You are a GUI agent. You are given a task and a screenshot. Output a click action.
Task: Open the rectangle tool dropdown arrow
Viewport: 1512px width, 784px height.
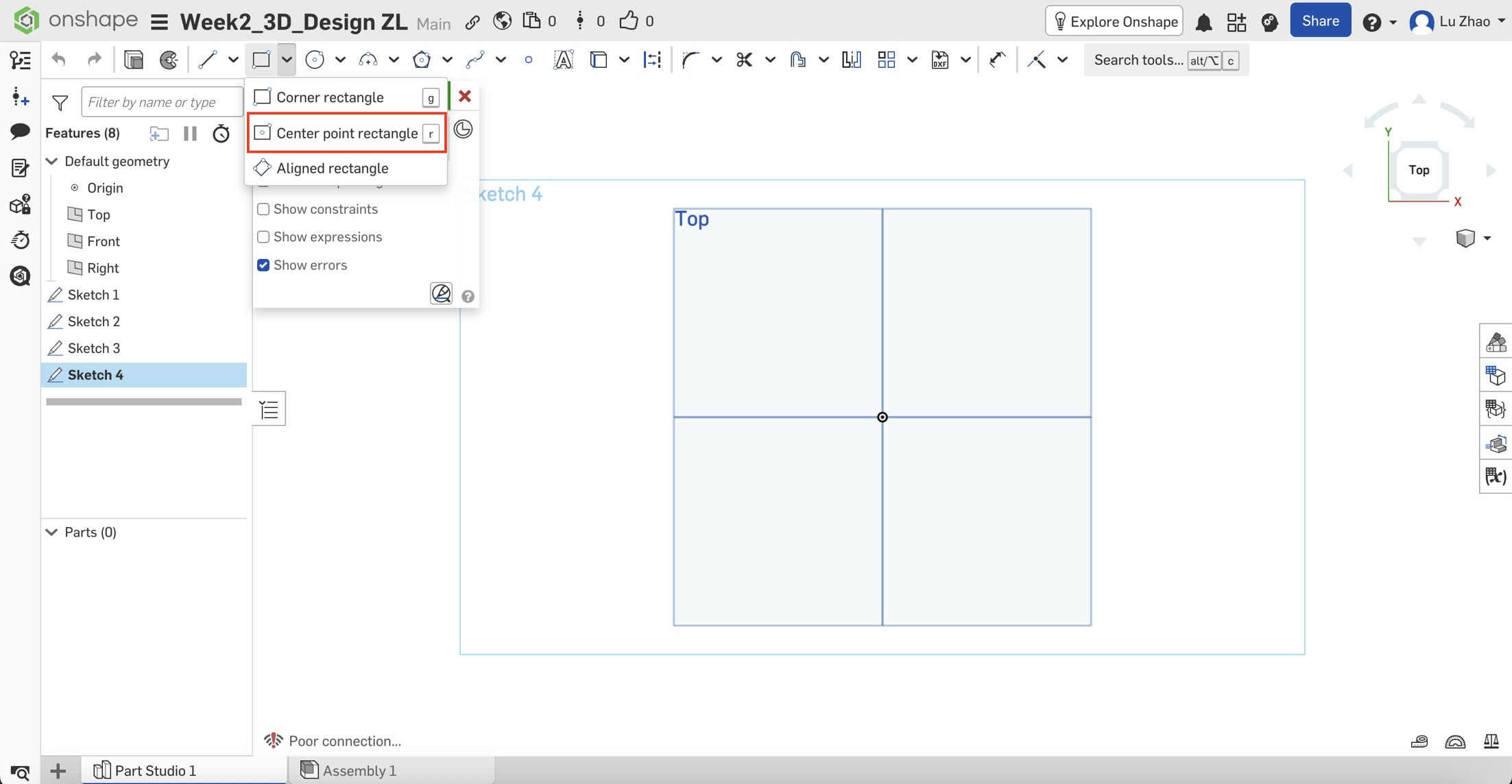tap(287, 60)
